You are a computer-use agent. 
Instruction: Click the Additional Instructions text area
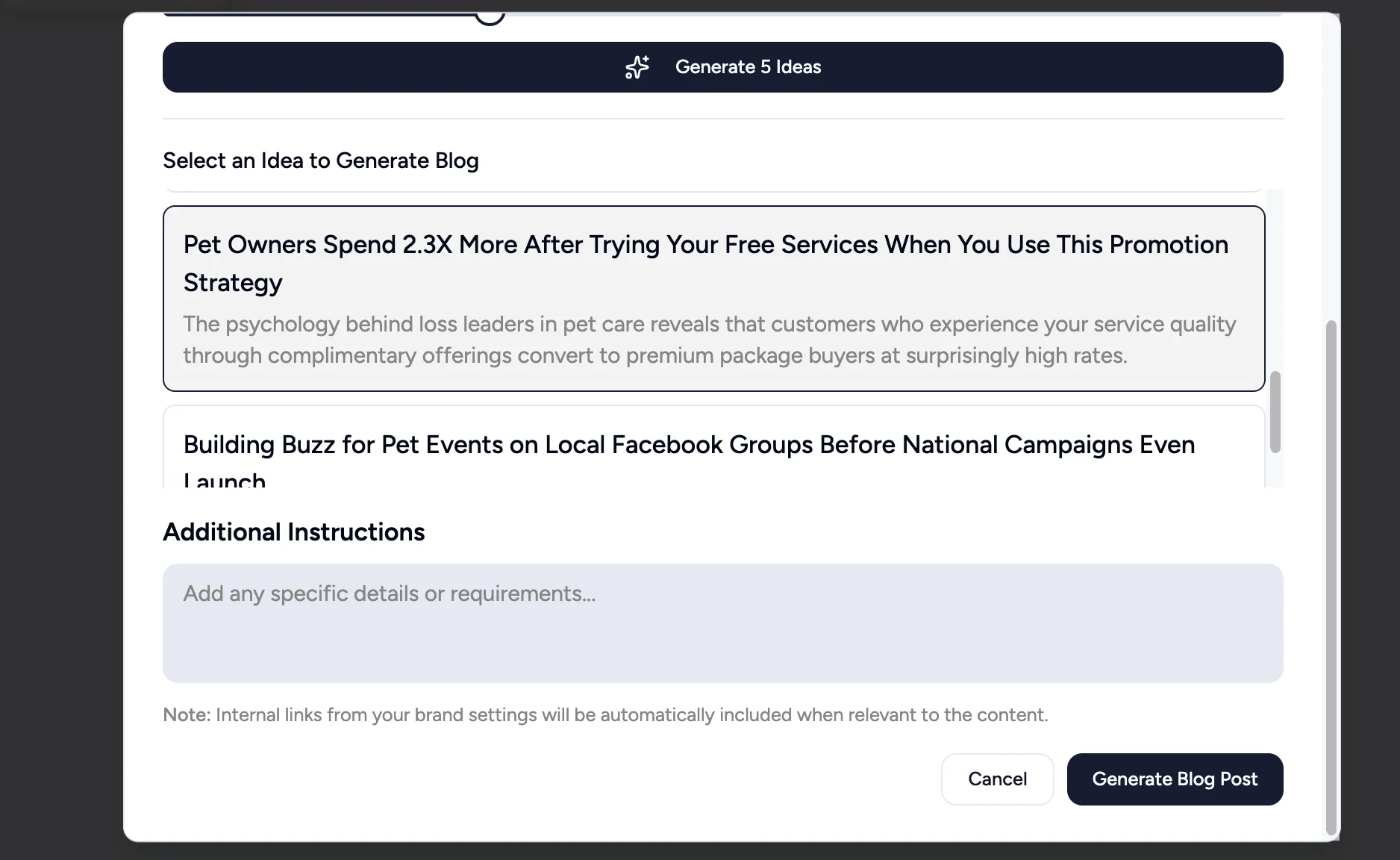pyautogui.click(x=722, y=623)
